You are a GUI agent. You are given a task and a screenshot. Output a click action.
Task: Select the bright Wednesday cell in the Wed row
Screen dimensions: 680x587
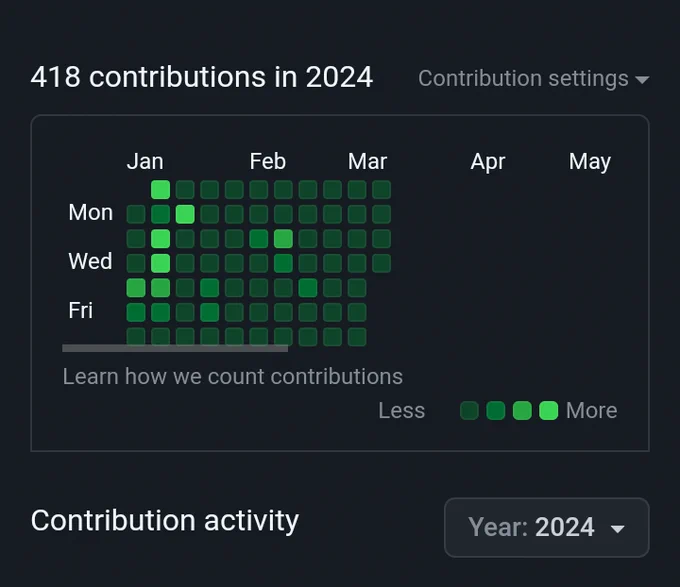(x=160, y=263)
